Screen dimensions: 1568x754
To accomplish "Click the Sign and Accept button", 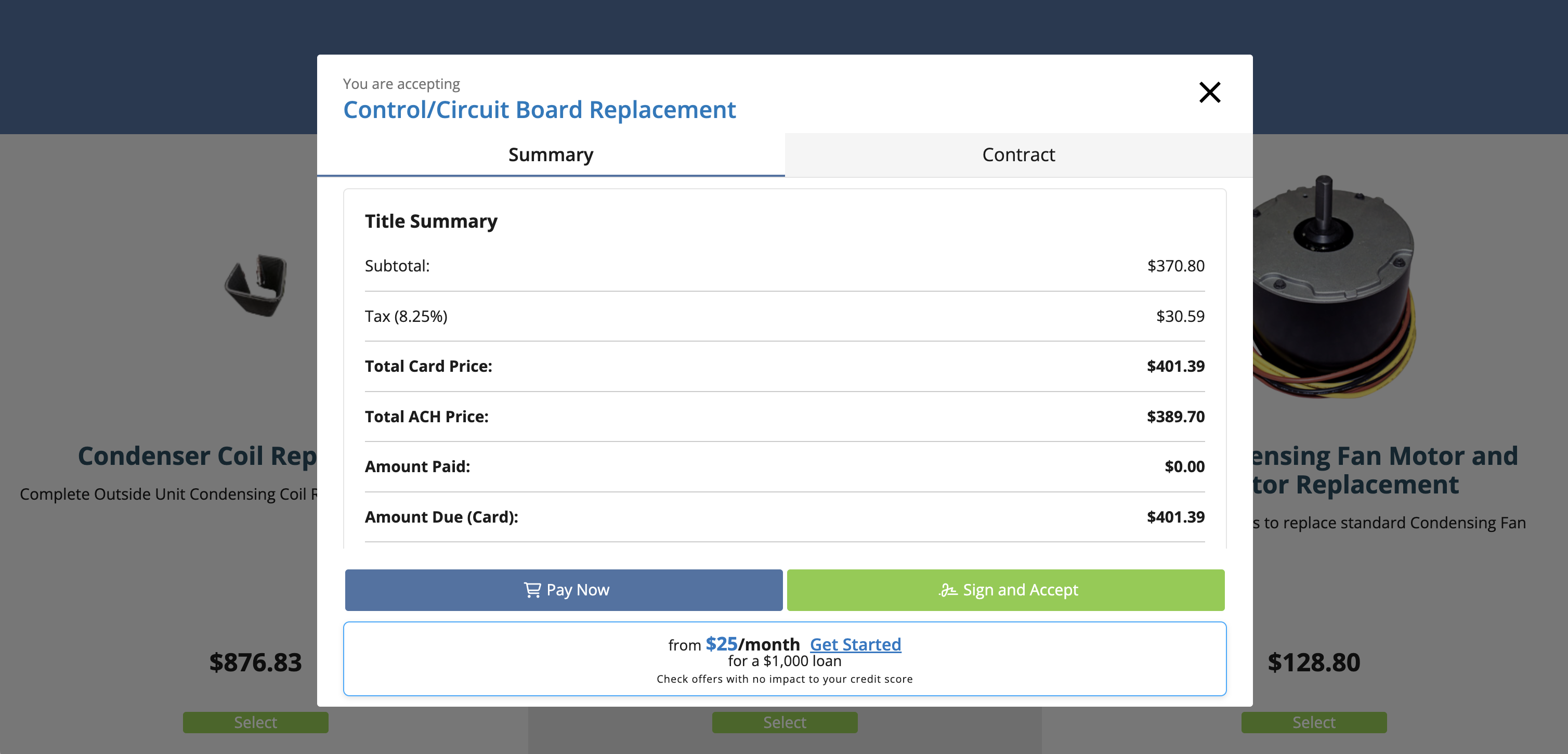I will (1005, 590).
